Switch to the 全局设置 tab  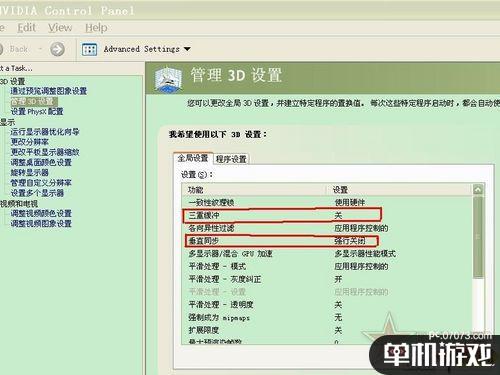193,158
